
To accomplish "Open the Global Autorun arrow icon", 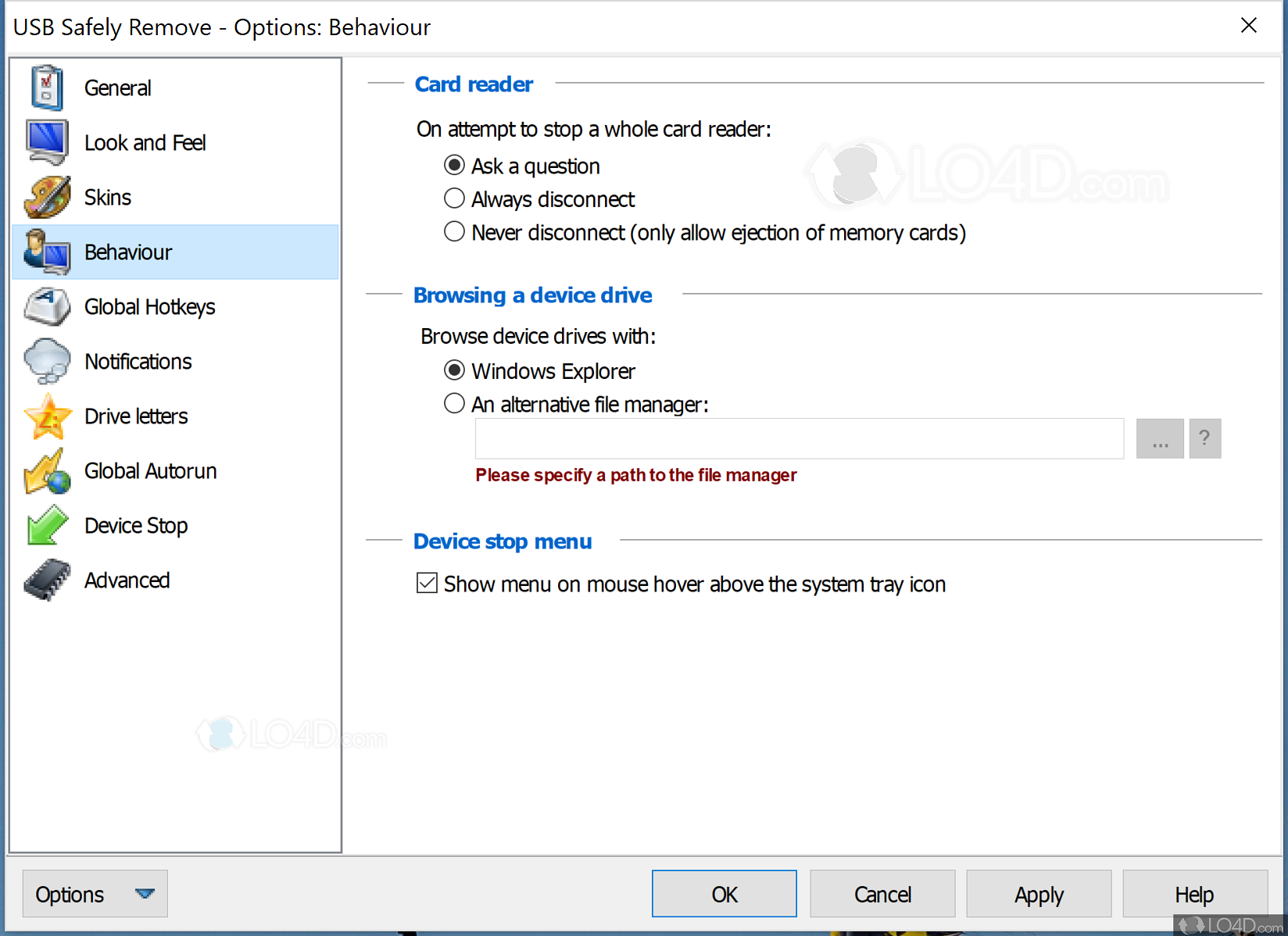I will click(45, 470).
